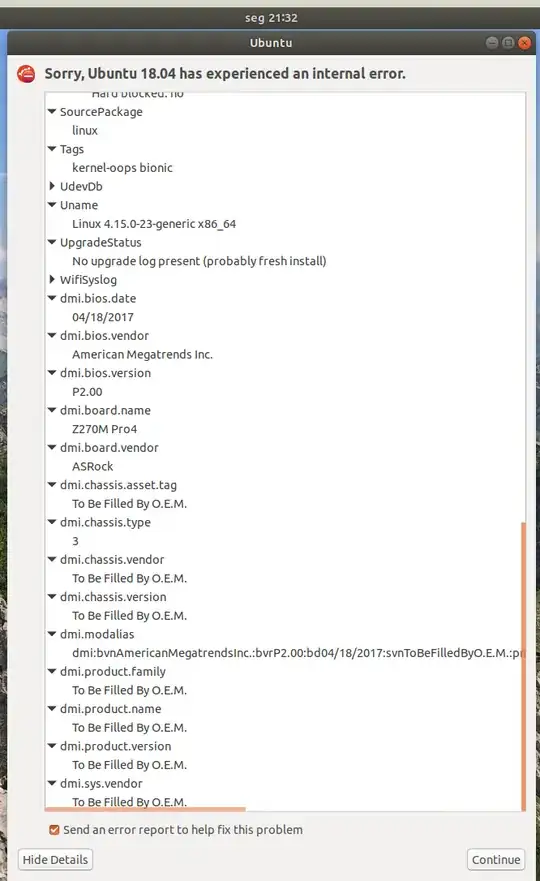Collapse the Uname entry
This screenshot has height=881, width=540.
(52, 205)
